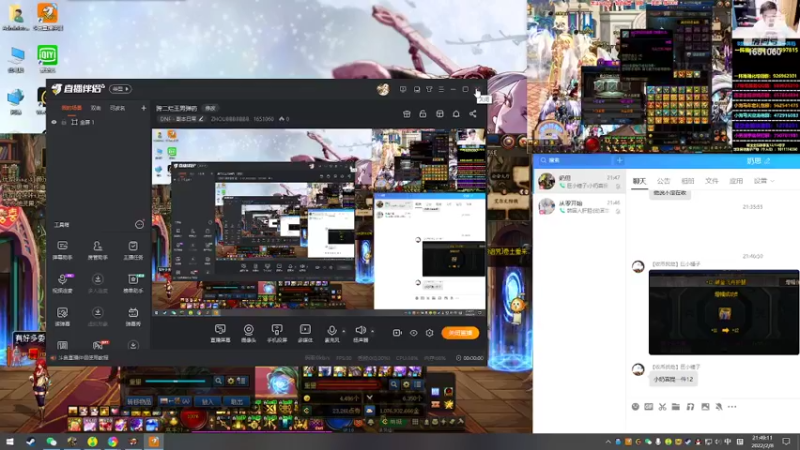Click the record video icon beside preview eye
This screenshot has width=800, height=450.
(x=397, y=333)
